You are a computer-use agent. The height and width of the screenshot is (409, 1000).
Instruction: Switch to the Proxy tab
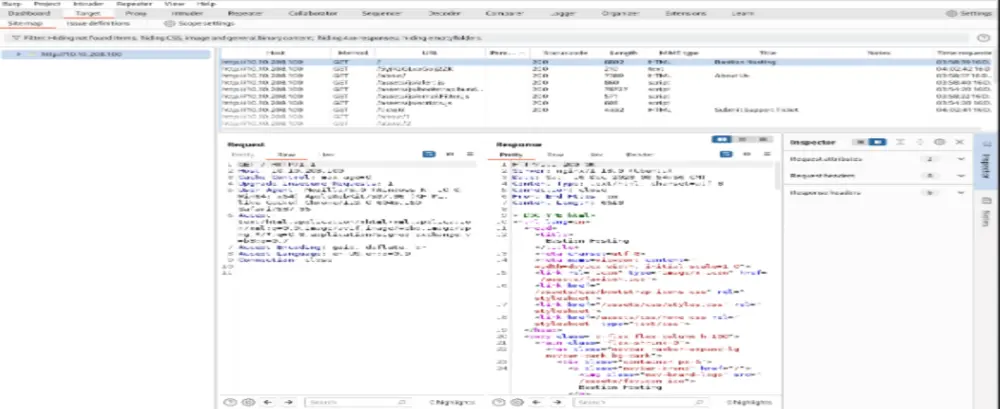pos(135,13)
